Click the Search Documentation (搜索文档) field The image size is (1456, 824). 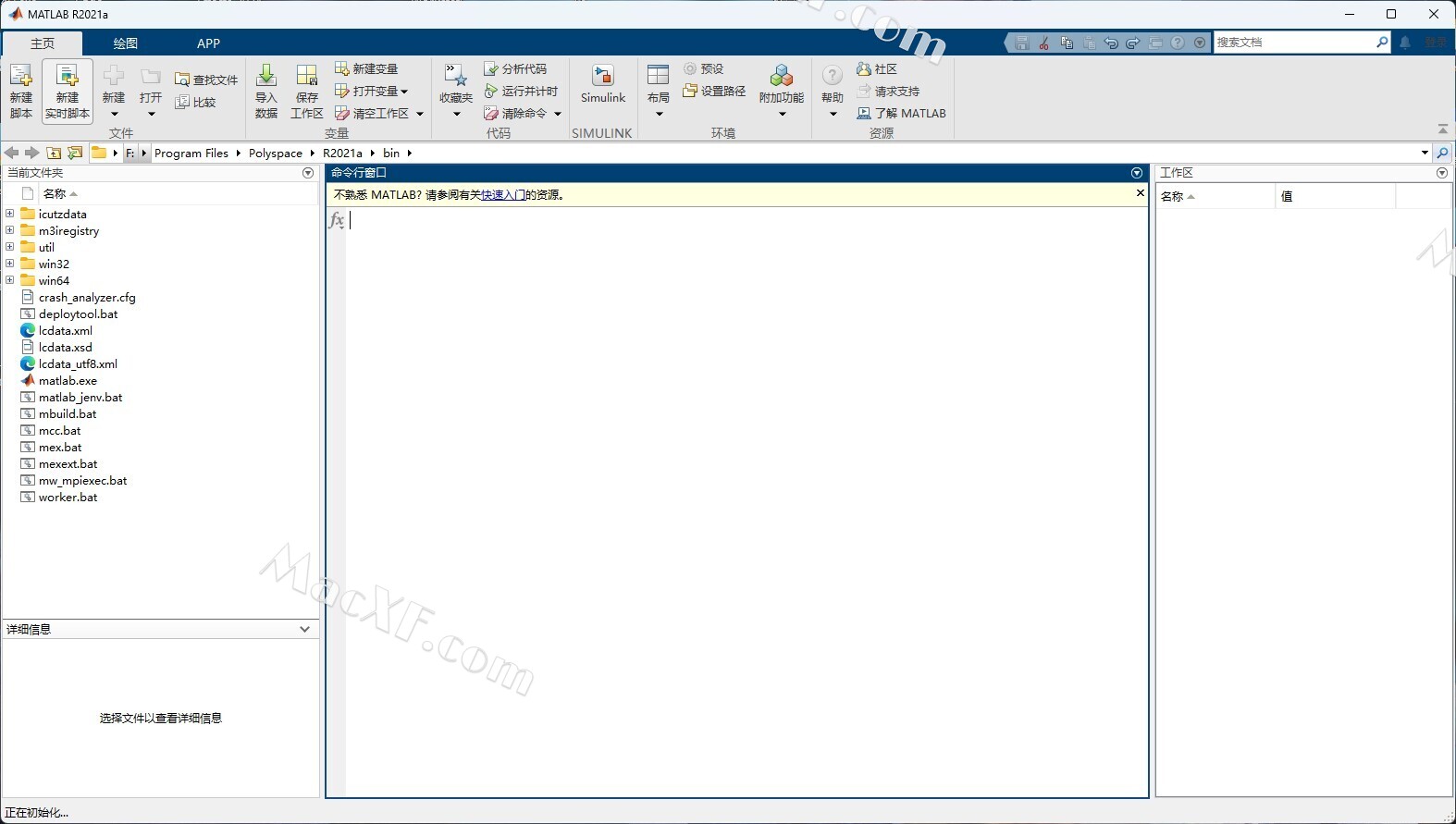click(1295, 43)
